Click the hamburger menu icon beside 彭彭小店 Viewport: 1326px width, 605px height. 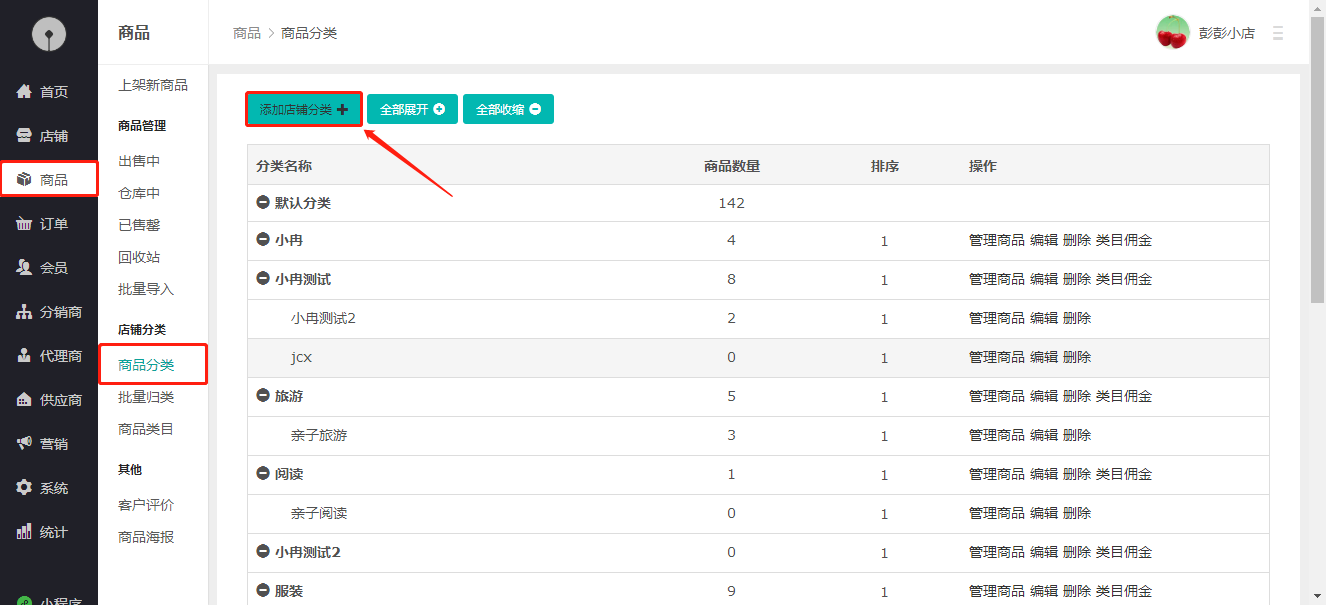(1277, 33)
